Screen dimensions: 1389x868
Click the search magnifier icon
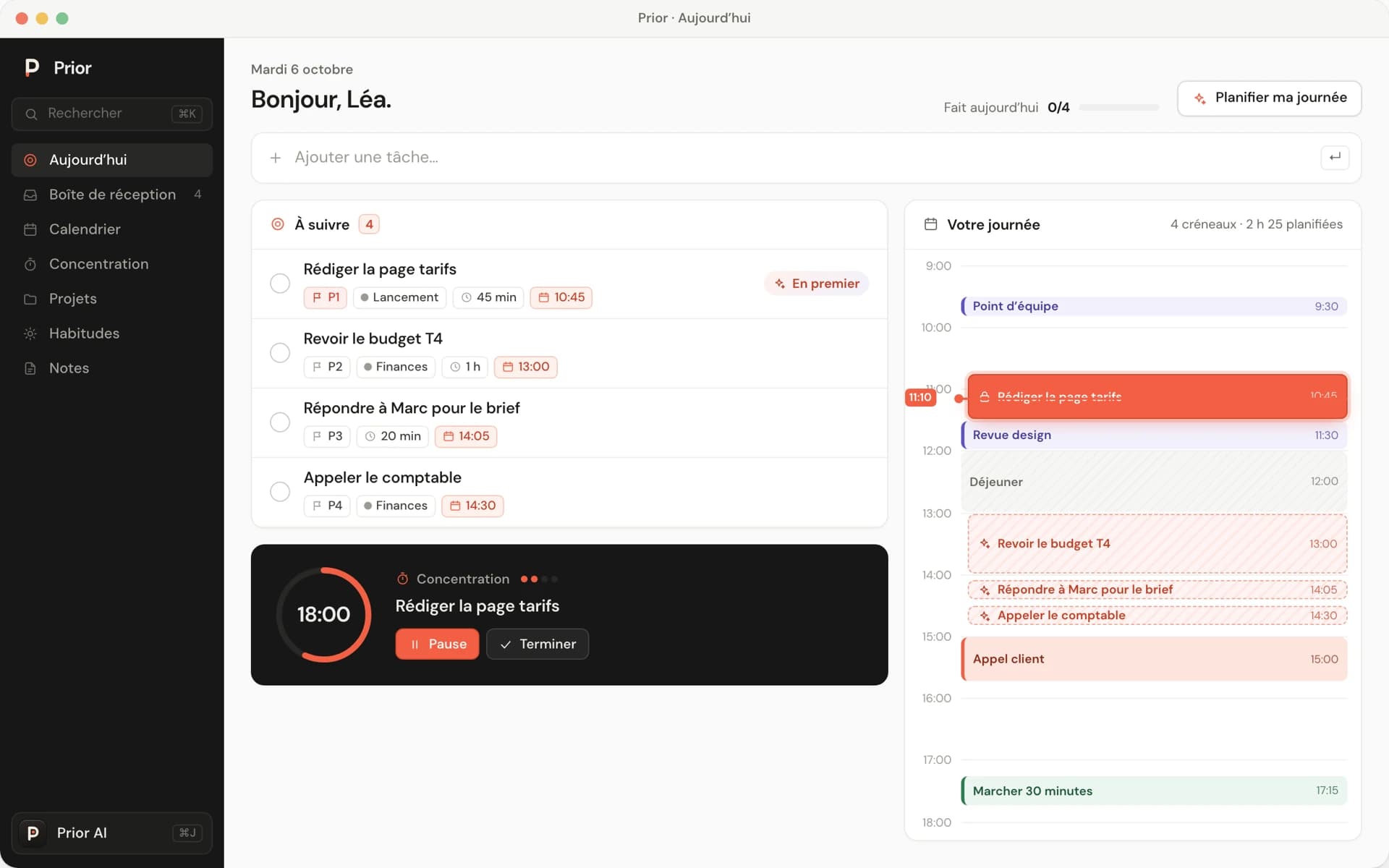(31, 114)
